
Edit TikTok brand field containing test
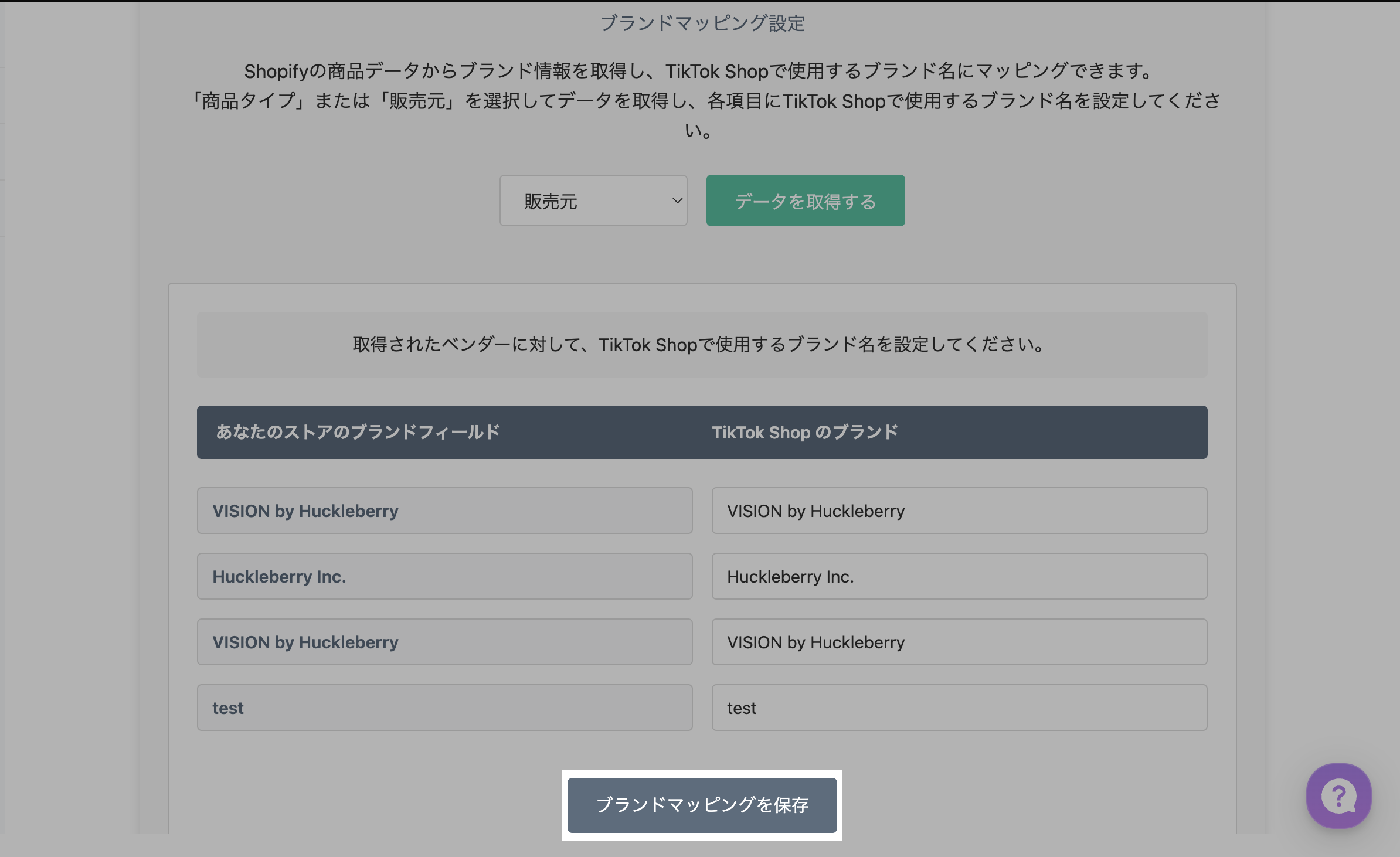[959, 708]
